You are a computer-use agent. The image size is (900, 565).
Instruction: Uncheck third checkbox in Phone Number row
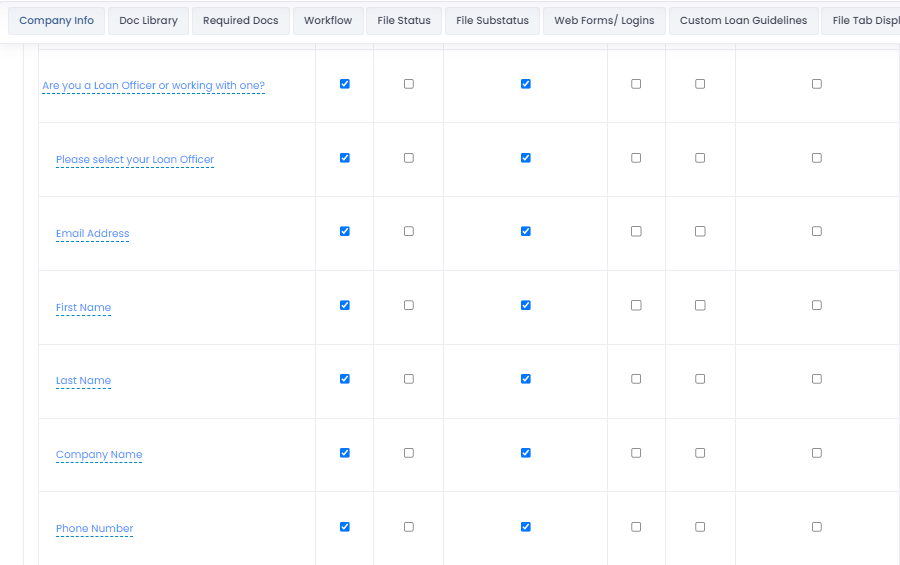(526, 527)
